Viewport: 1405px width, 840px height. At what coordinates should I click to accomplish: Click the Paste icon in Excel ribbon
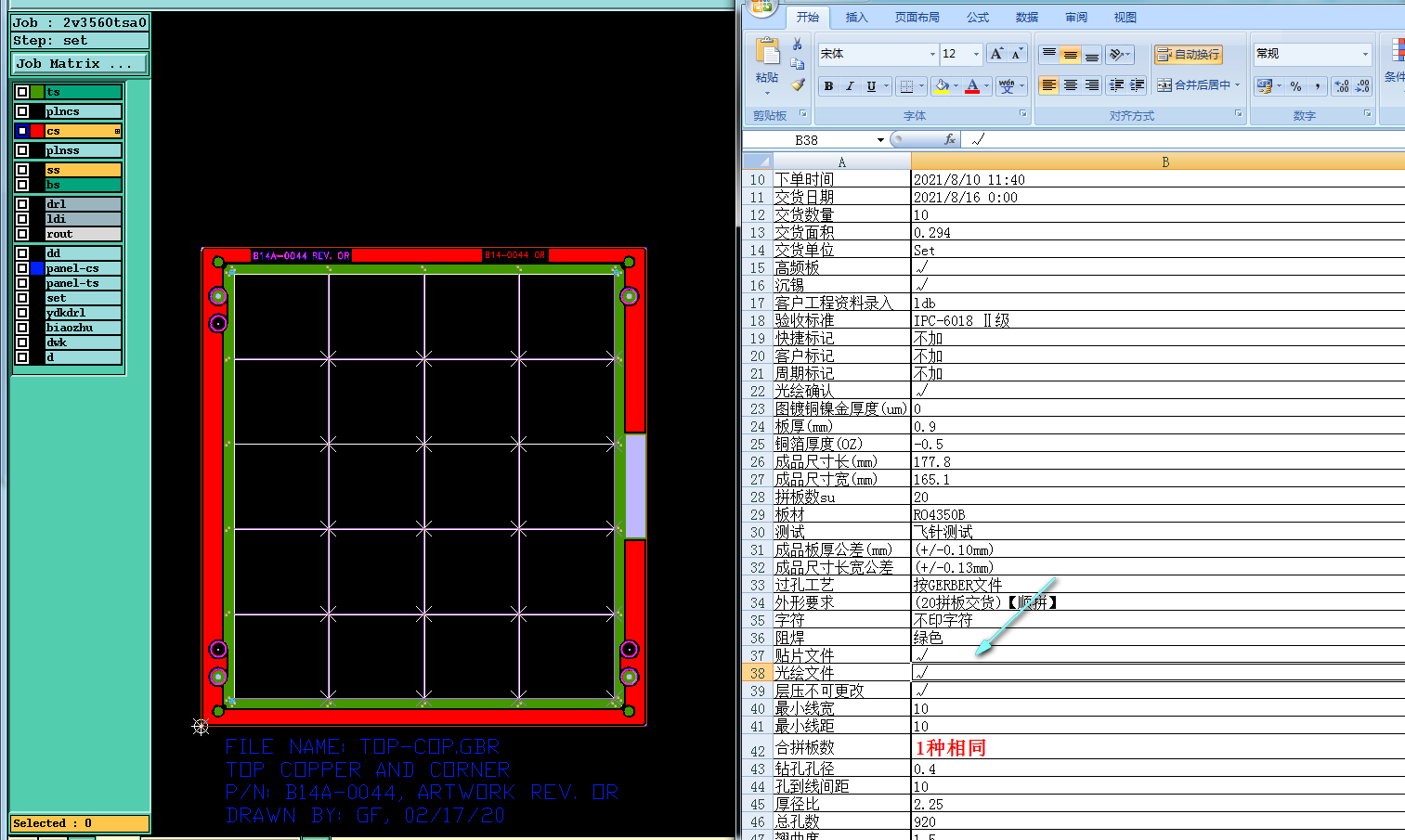point(767,50)
